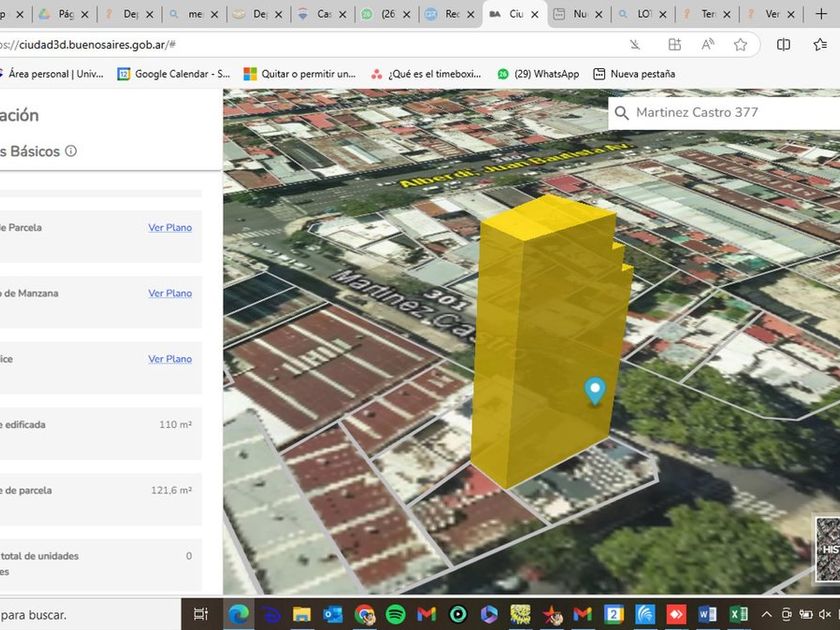
Task: Open Spotify from the taskbar
Action: [x=395, y=614]
